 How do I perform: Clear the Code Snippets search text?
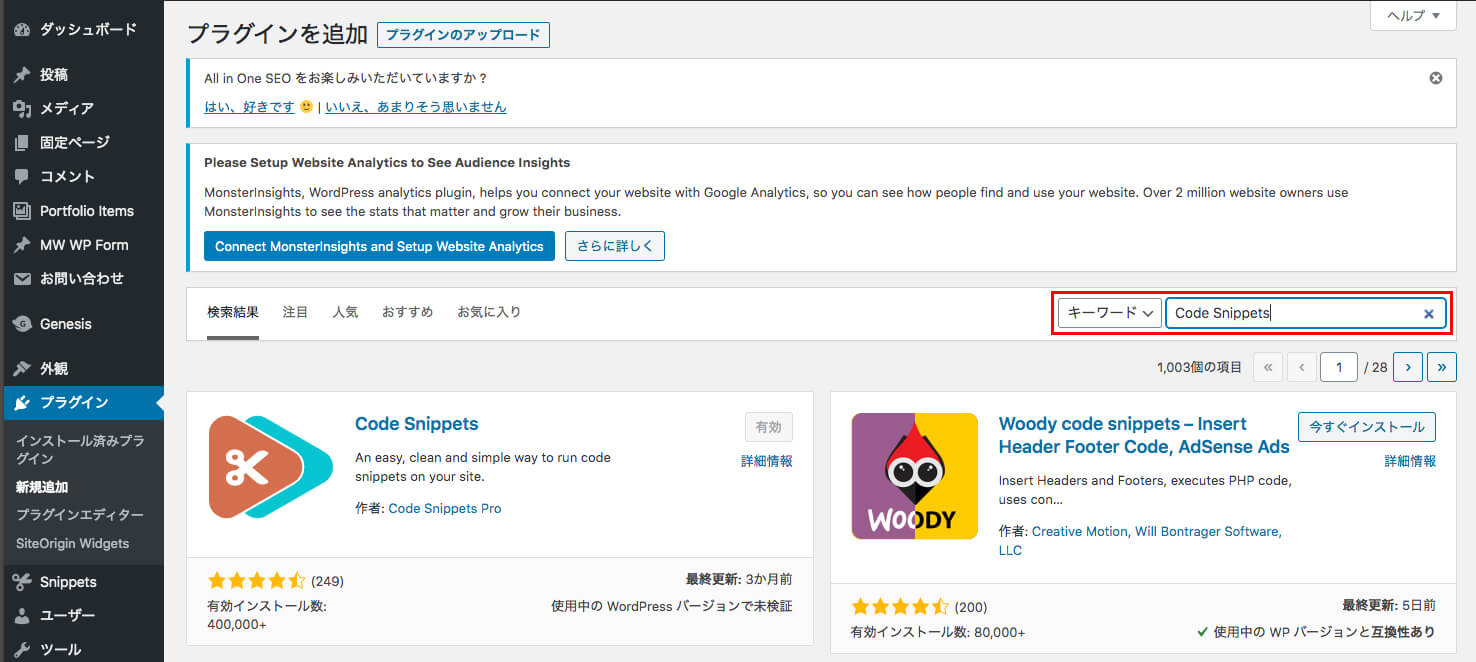point(1429,314)
